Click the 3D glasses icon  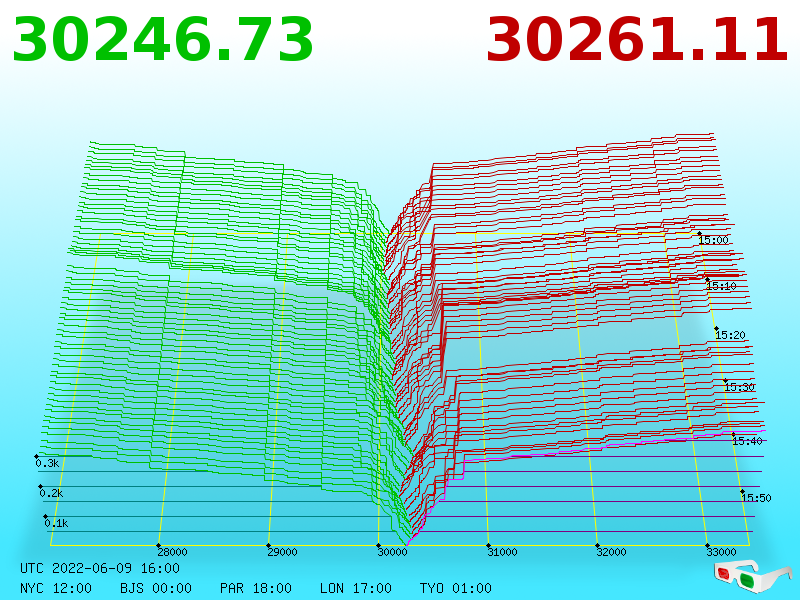click(x=752, y=576)
